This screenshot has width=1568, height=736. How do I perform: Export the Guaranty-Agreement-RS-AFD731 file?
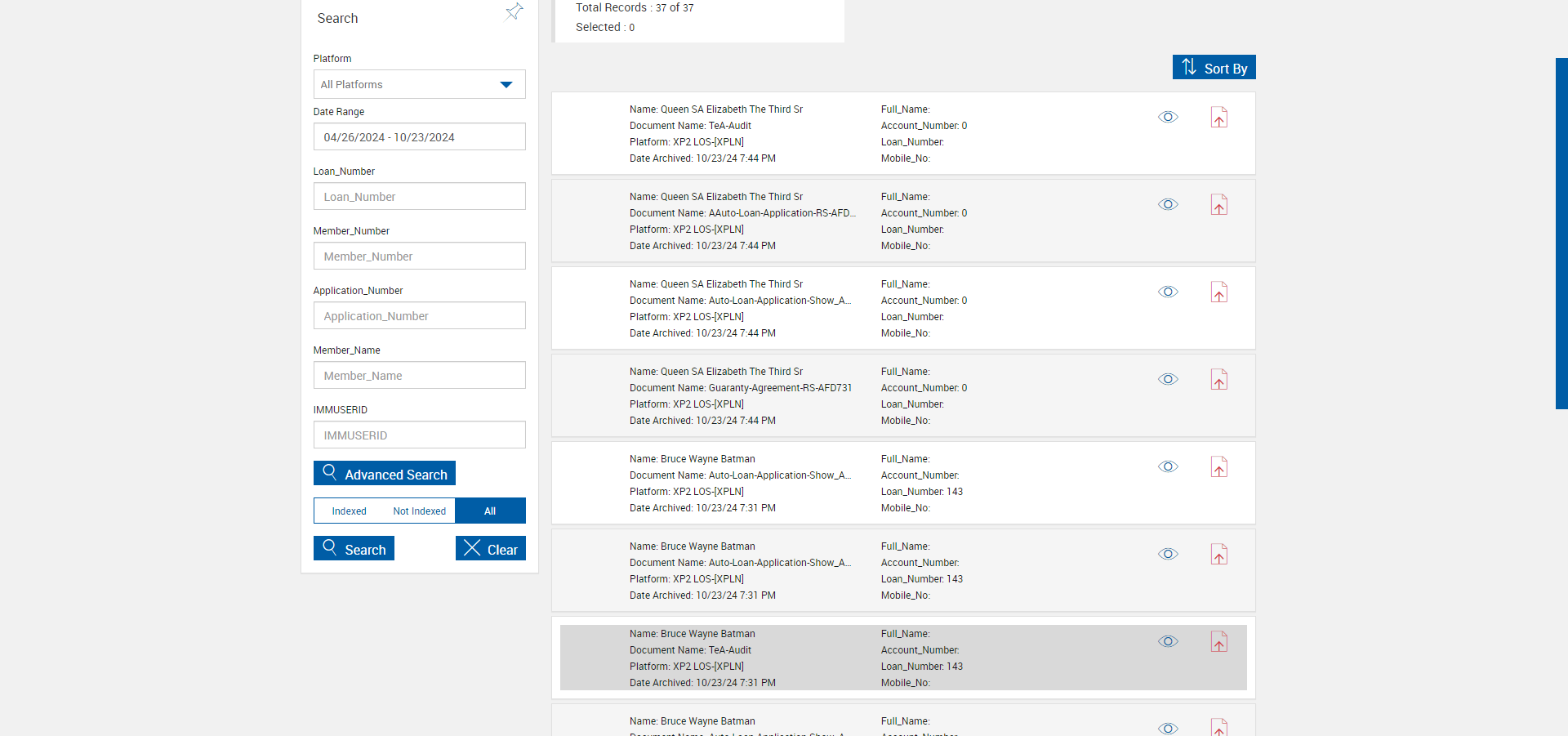pos(1219,379)
